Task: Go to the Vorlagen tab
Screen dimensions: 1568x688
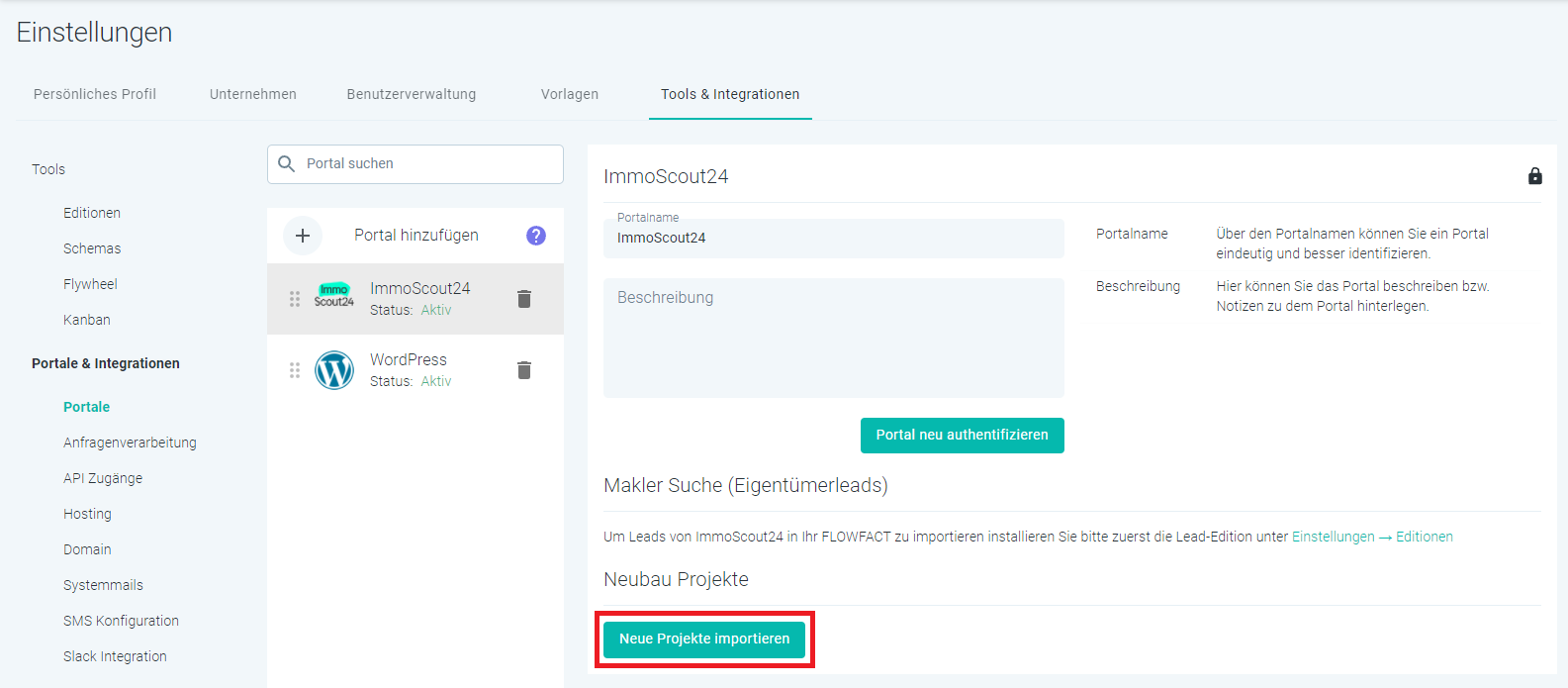Action: click(570, 94)
